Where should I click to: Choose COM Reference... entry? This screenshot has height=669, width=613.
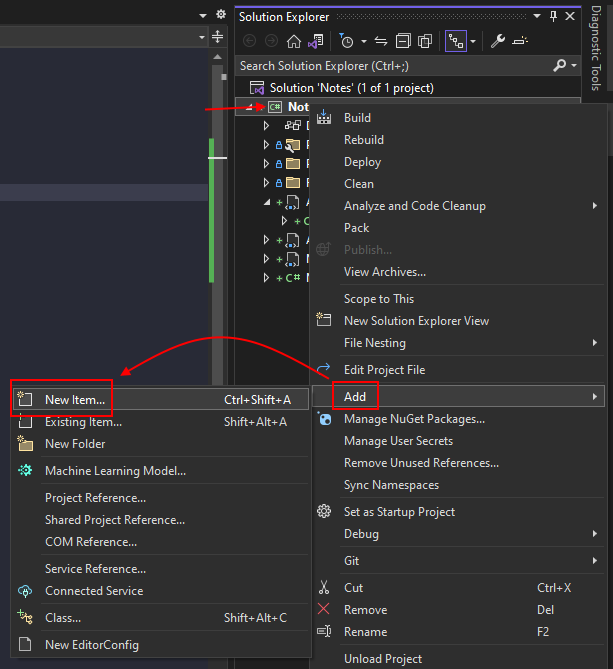click(x=161, y=542)
